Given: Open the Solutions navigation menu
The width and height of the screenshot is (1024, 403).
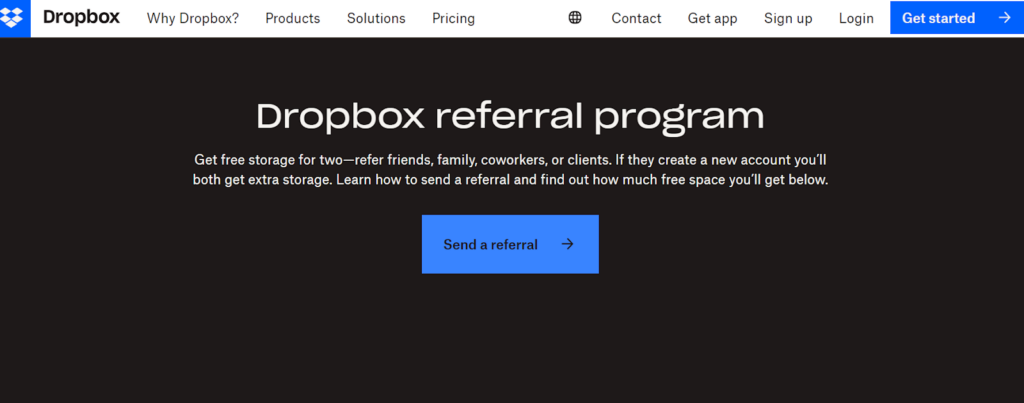Looking at the screenshot, I should [376, 18].
